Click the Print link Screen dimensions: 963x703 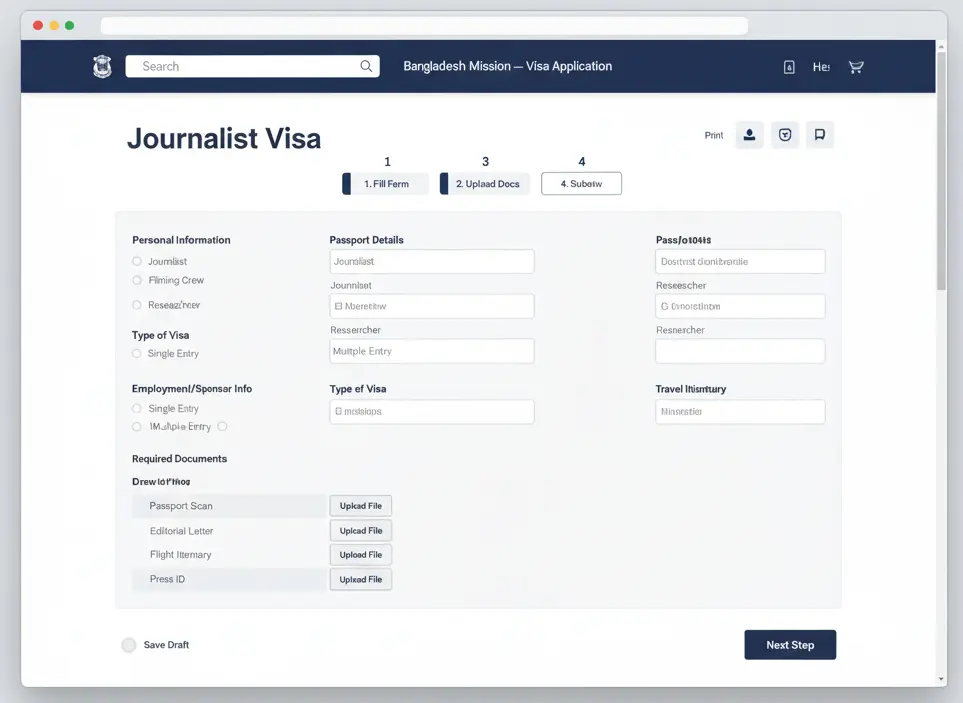pos(714,135)
